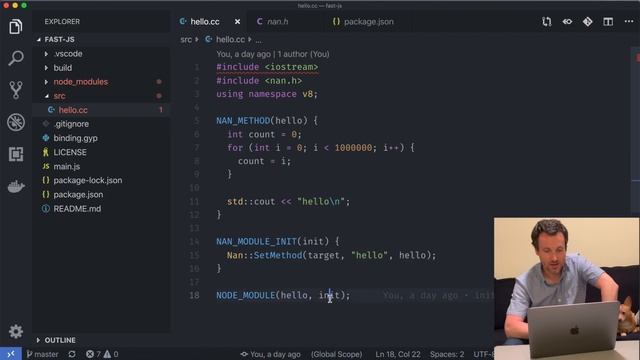This screenshot has width=640, height=360.
Task: Click the EXPLORER panel title
Action: click(62, 22)
